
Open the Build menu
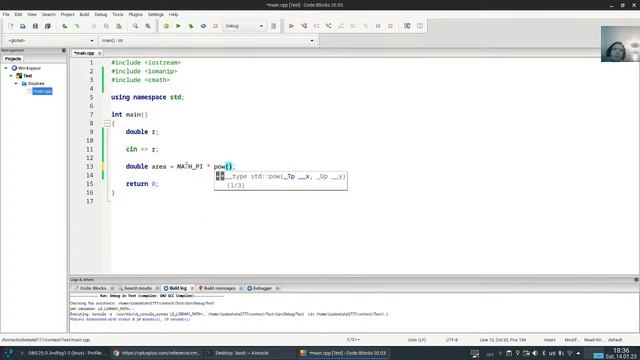[x=84, y=14]
